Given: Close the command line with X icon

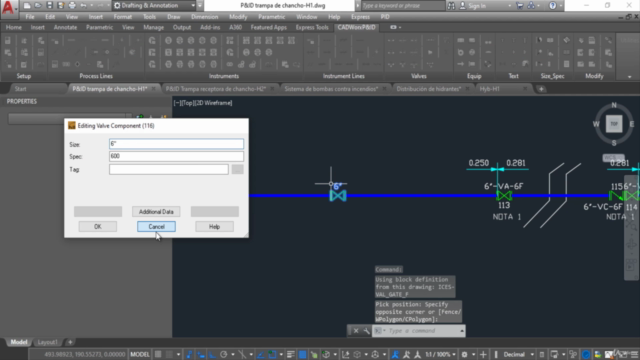Looking at the screenshot, I should coord(356,331).
